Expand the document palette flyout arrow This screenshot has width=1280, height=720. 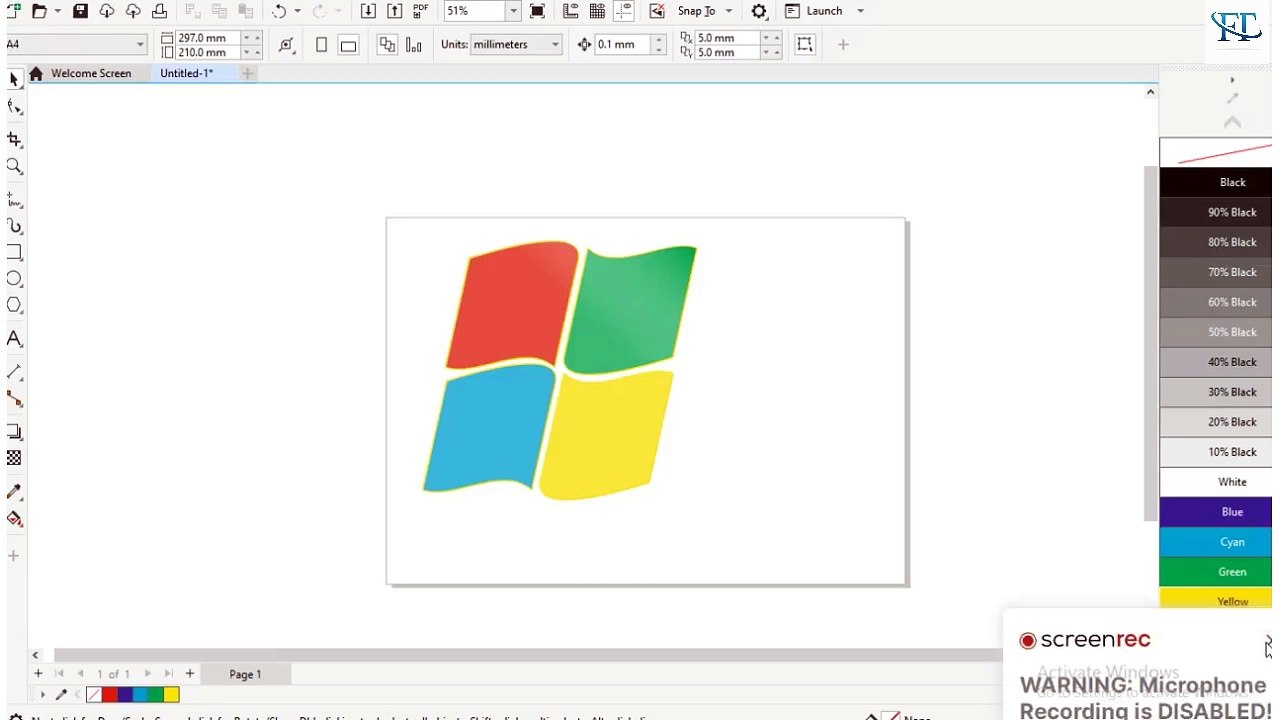(42, 694)
